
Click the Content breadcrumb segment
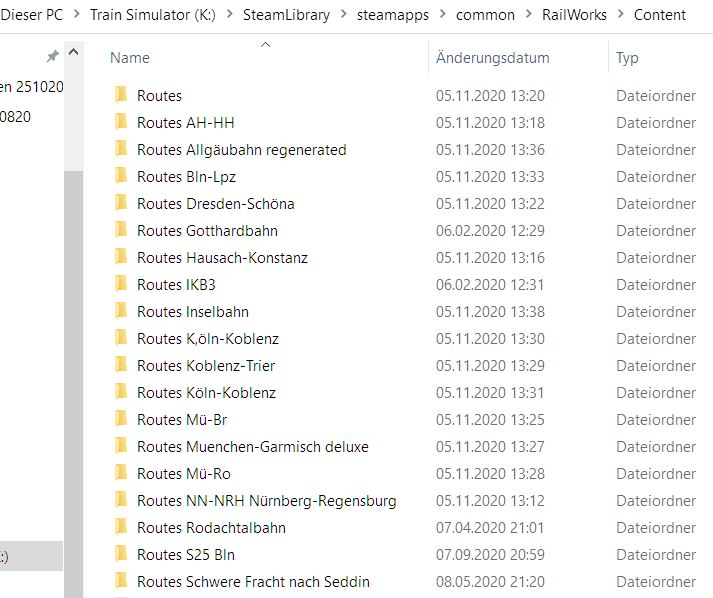coord(660,15)
